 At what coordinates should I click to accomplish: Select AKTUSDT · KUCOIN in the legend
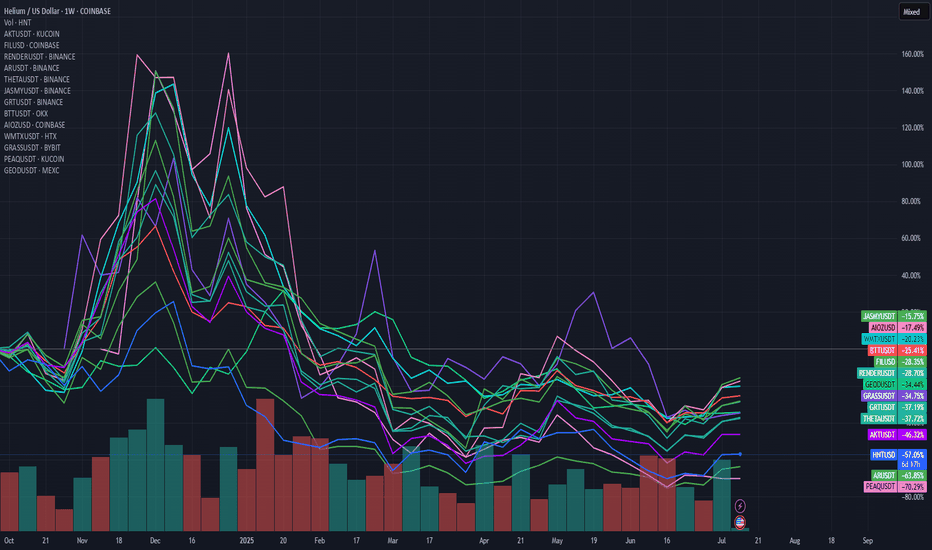point(32,34)
